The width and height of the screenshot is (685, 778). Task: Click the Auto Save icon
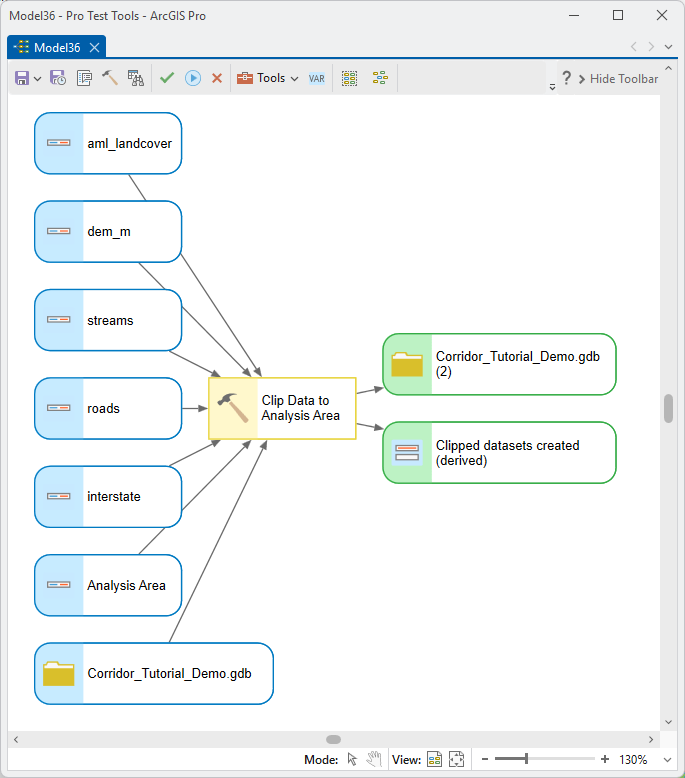point(58,78)
